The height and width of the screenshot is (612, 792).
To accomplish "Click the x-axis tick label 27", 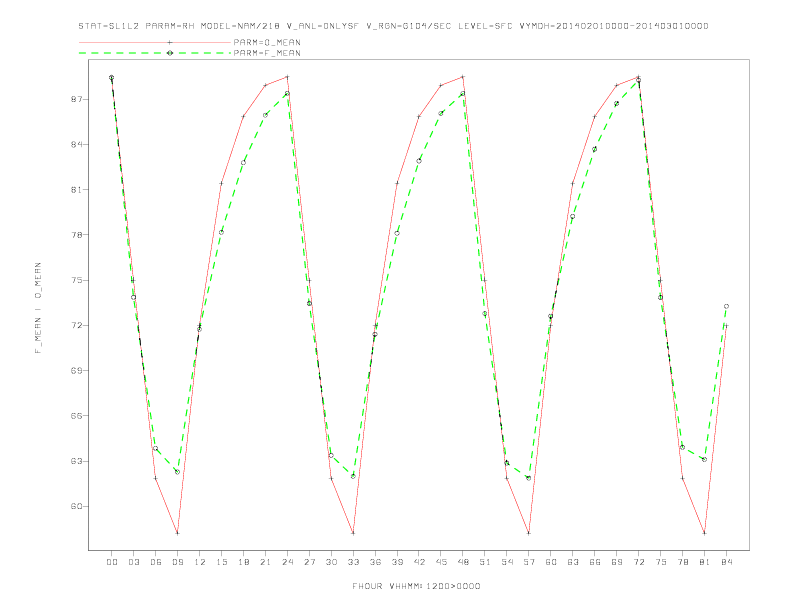I will (x=309, y=562).
